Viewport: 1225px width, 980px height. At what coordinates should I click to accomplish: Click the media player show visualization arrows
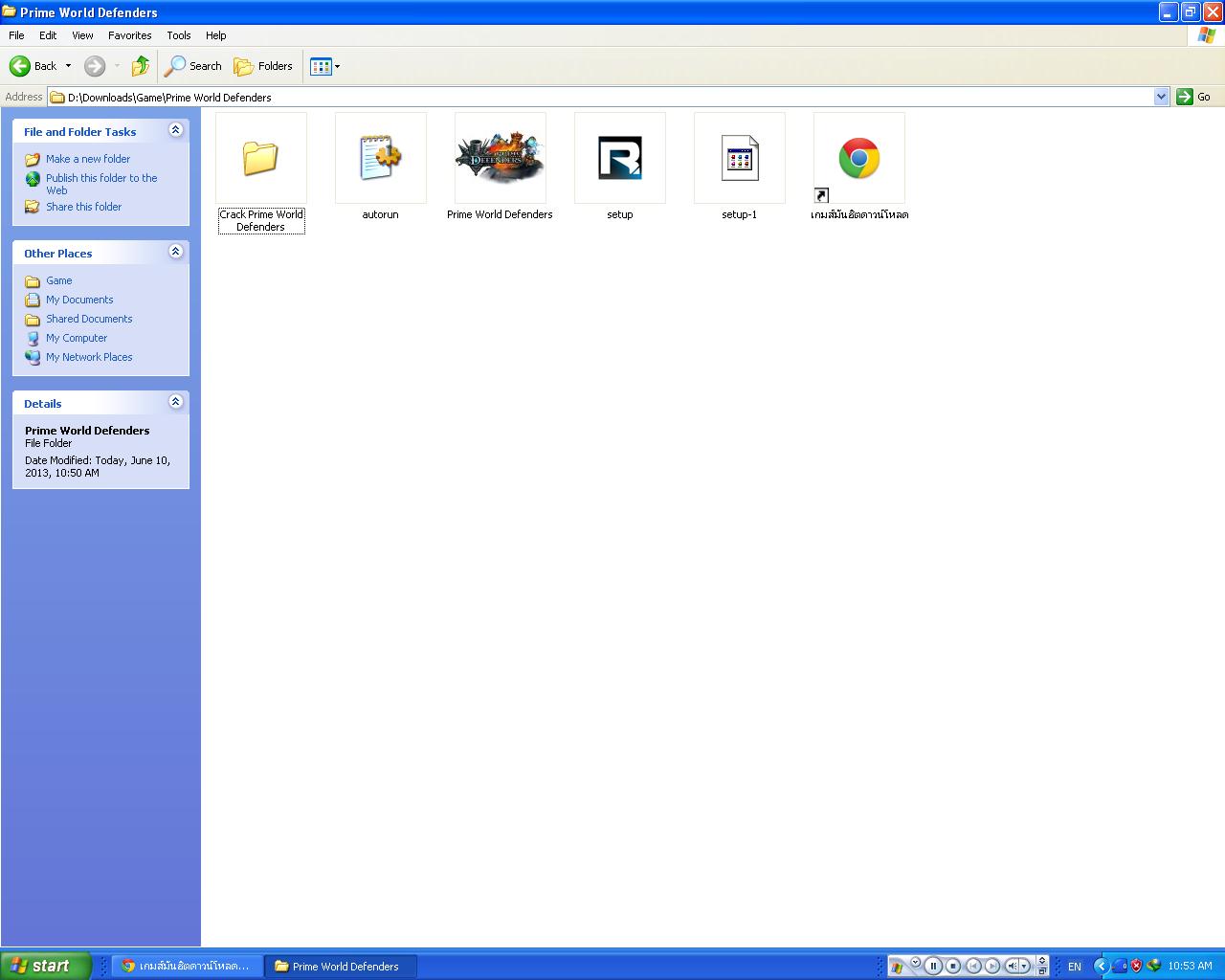tap(1042, 960)
